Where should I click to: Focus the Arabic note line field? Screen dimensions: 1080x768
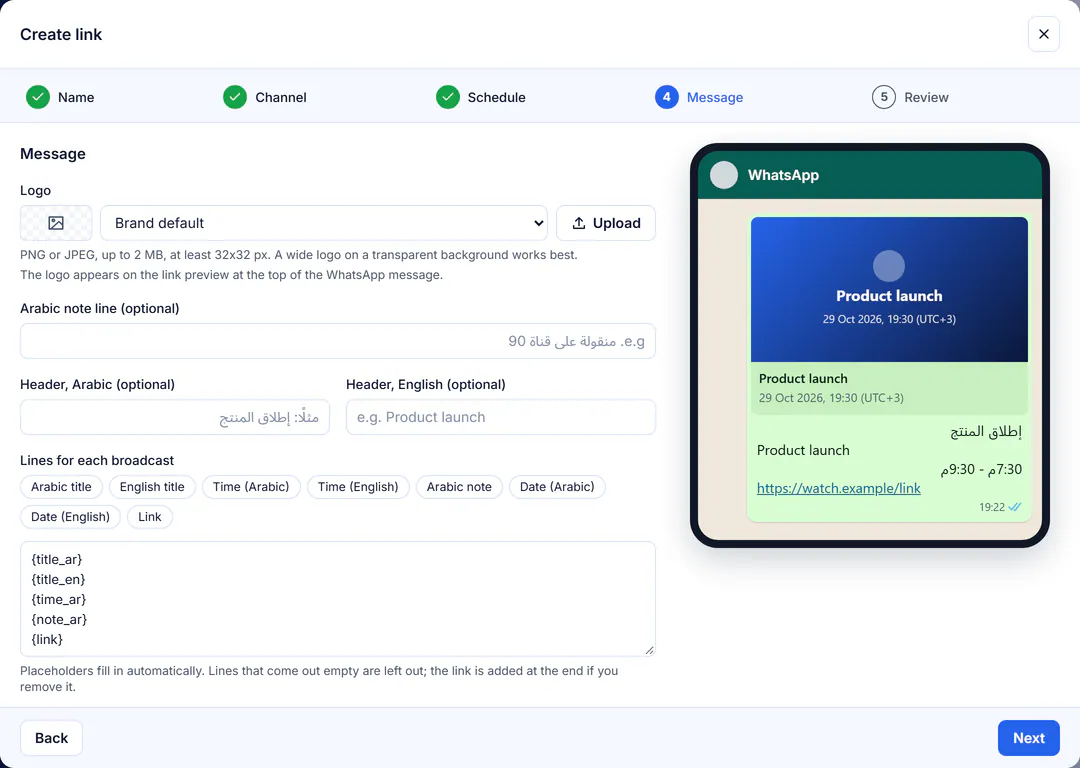click(x=338, y=341)
